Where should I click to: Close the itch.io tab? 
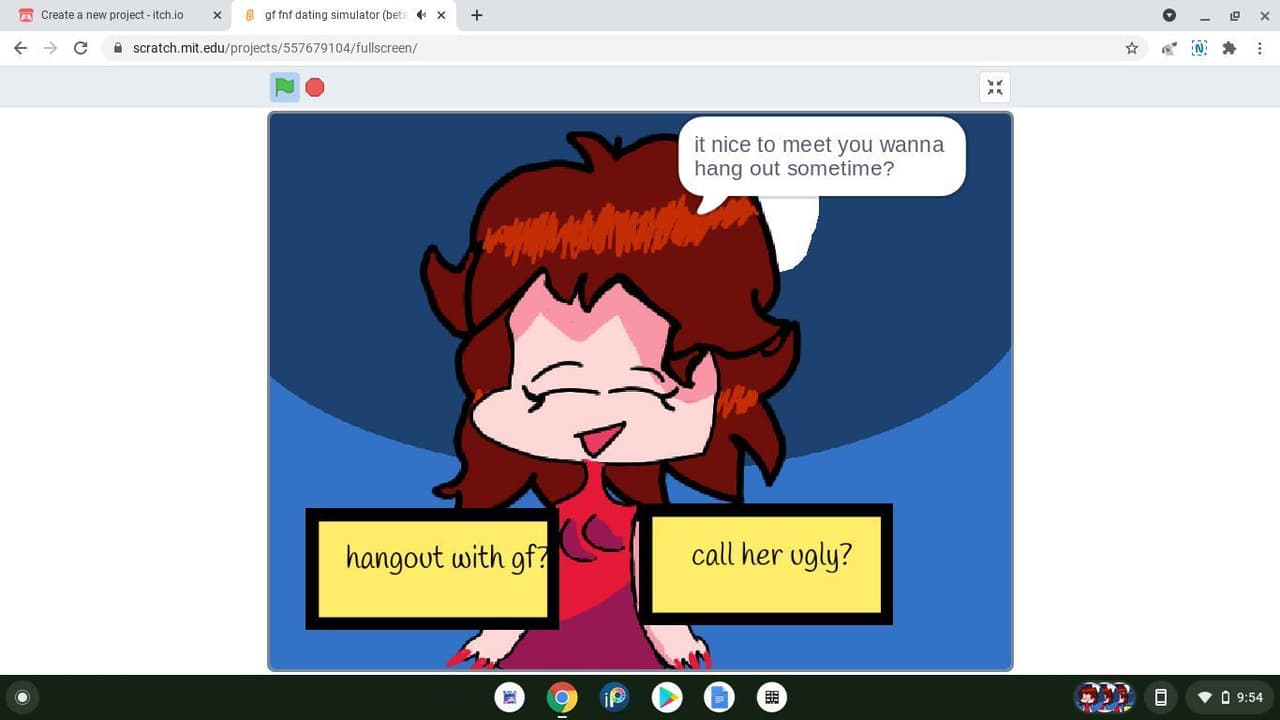217,15
